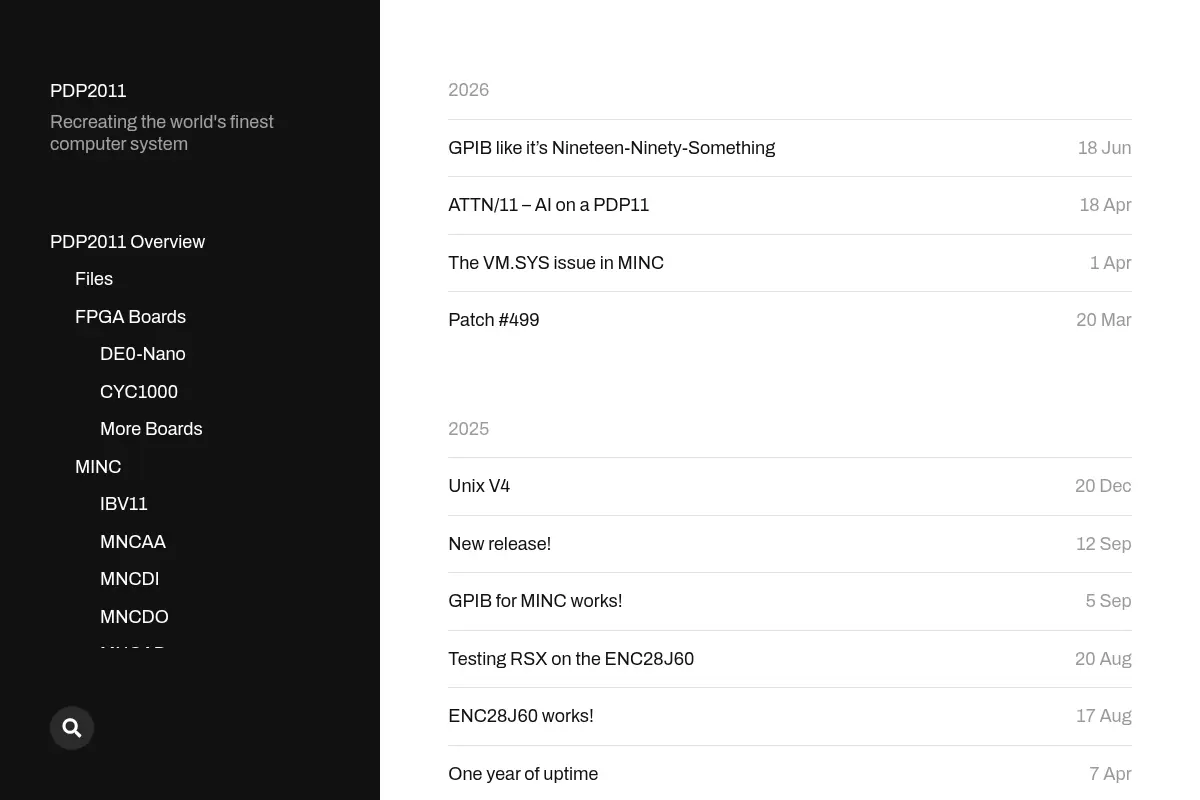Select More Boards in sidebar
This screenshot has width=1200, height=800.
point(151,429)
